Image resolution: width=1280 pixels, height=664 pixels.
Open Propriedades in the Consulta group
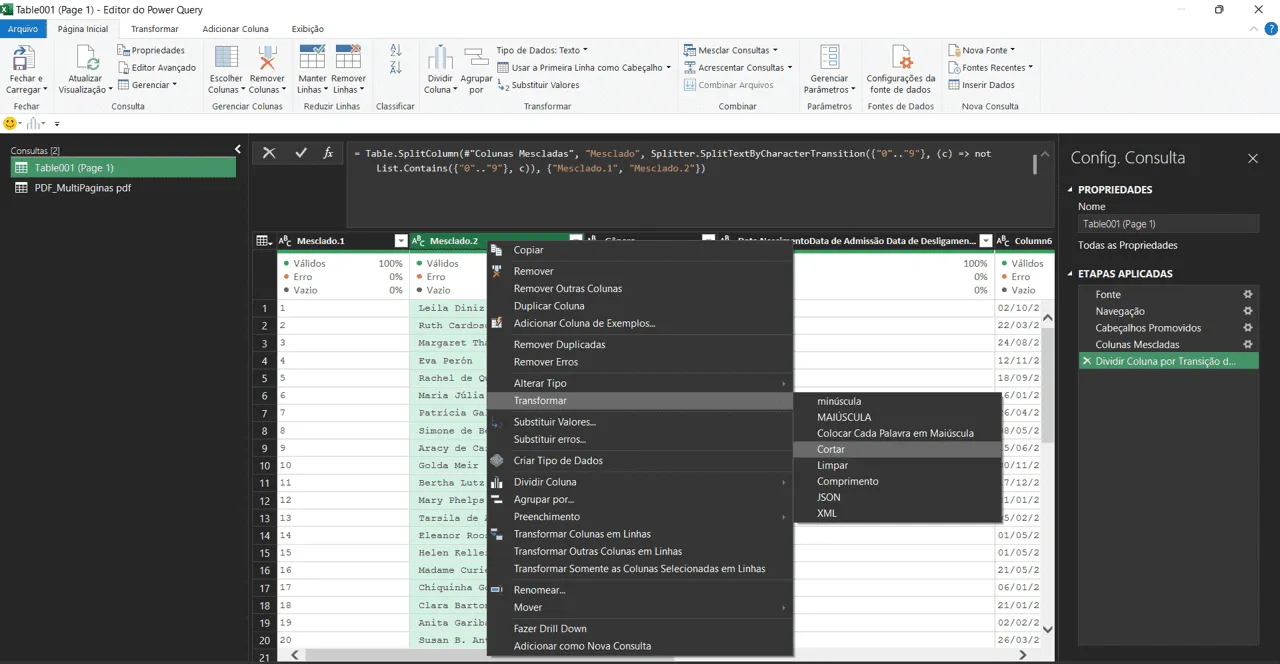coord(151,50)
